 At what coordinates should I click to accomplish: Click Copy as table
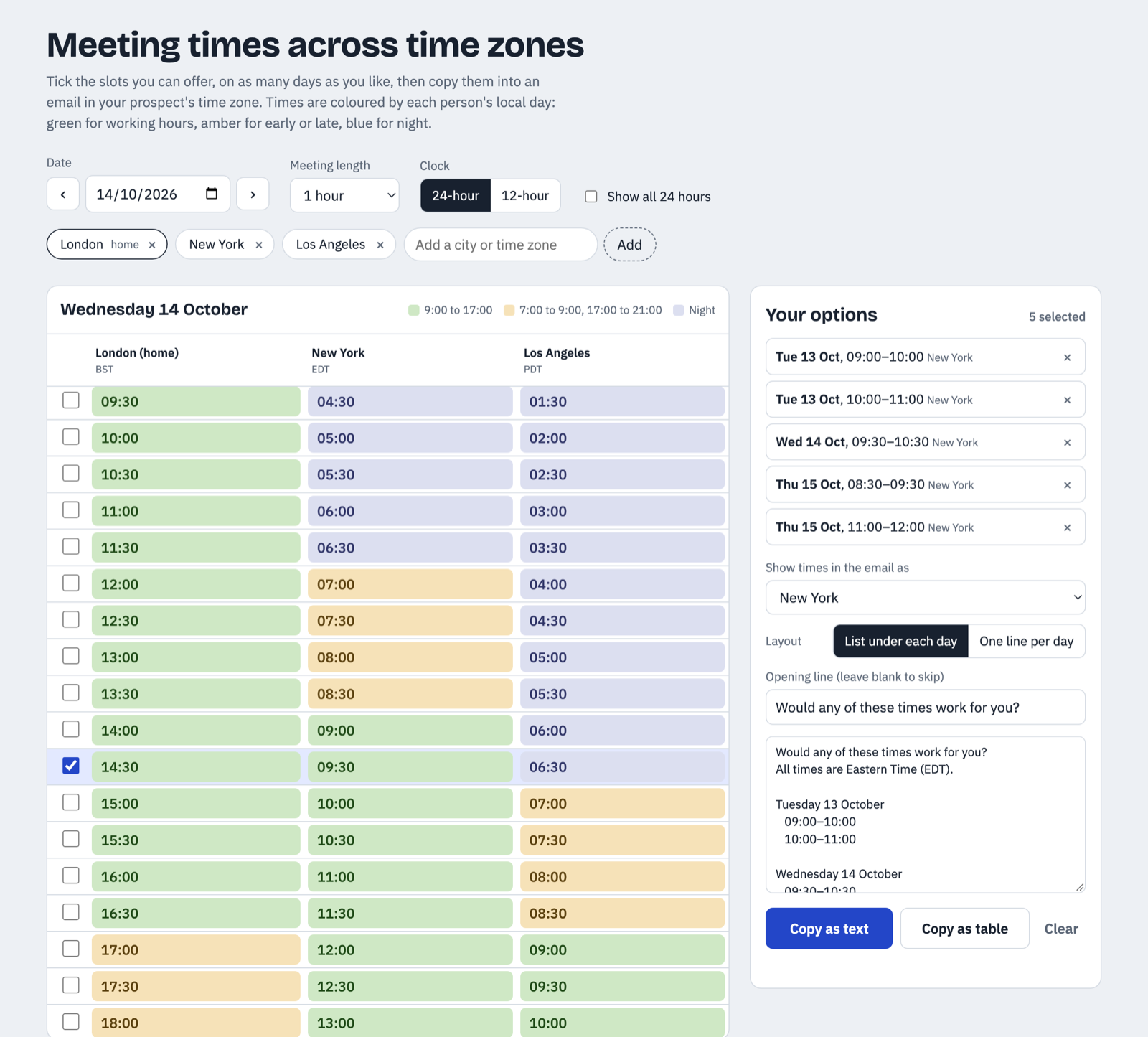click(x=964, y=929)
